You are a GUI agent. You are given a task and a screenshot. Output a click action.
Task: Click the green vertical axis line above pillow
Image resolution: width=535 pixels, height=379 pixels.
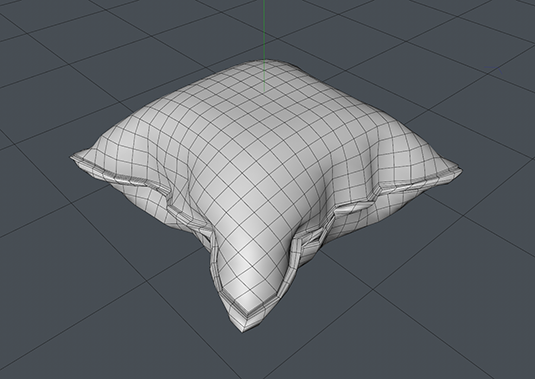tap(264, 30)
